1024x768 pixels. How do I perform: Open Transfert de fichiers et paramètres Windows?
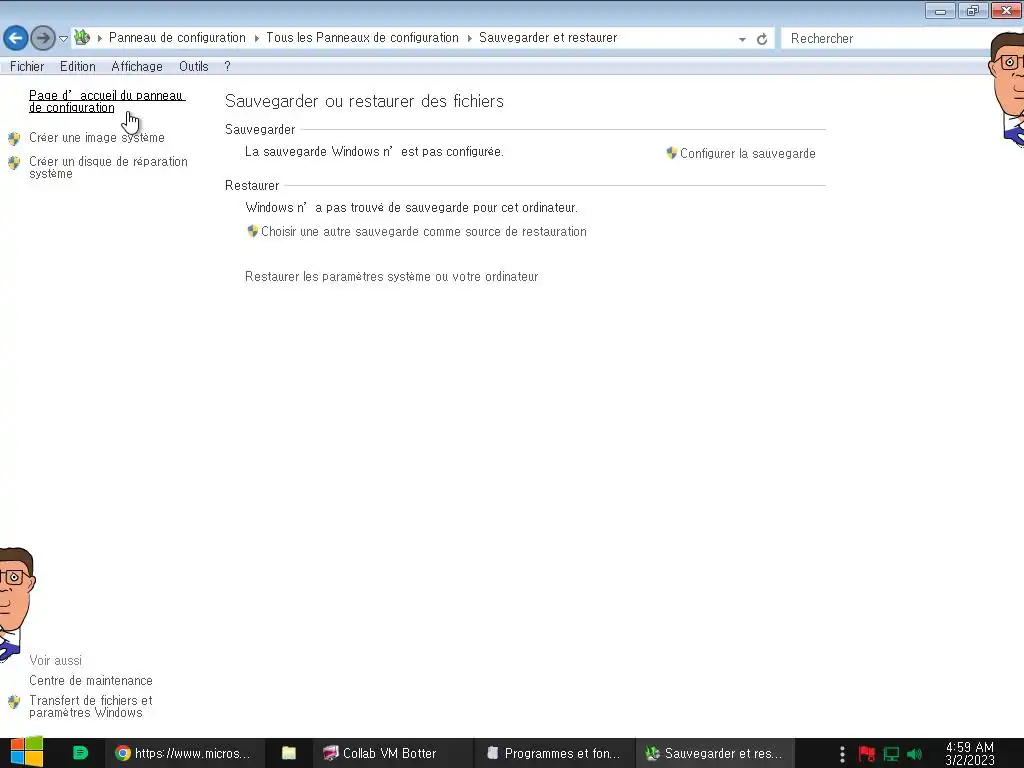91,706
